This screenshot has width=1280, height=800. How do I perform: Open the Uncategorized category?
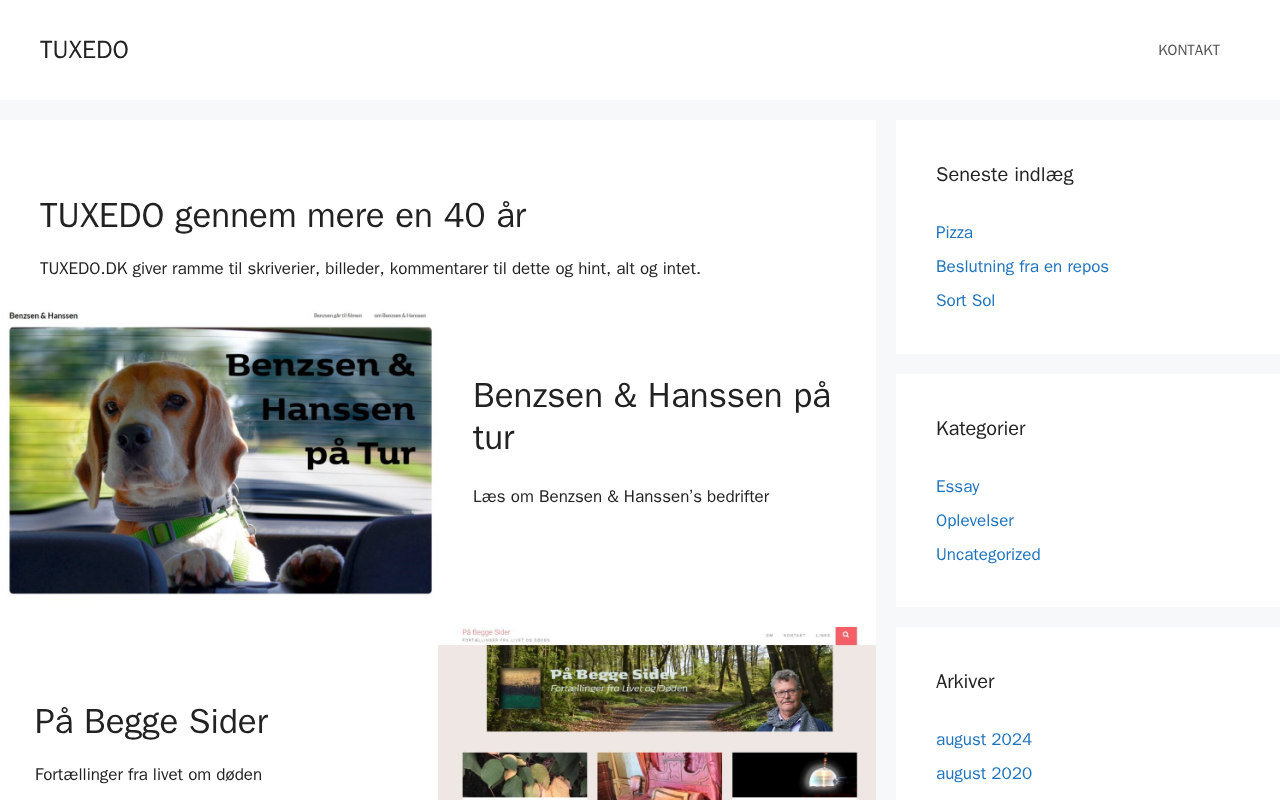tap(987, 555)
